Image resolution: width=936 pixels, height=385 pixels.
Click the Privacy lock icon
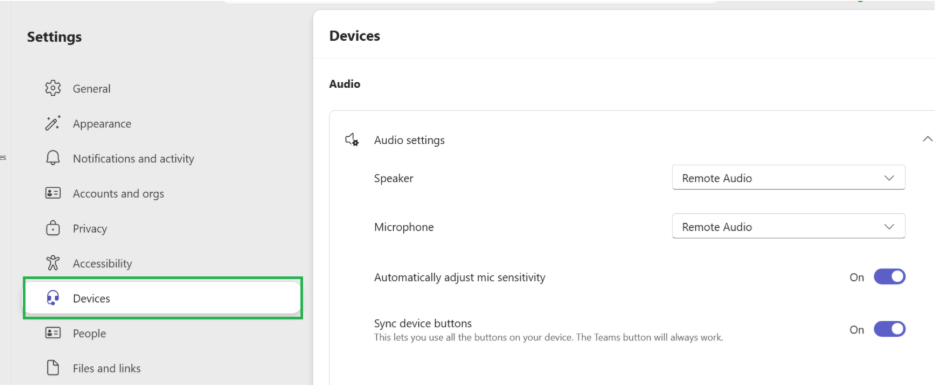point(53,228)
